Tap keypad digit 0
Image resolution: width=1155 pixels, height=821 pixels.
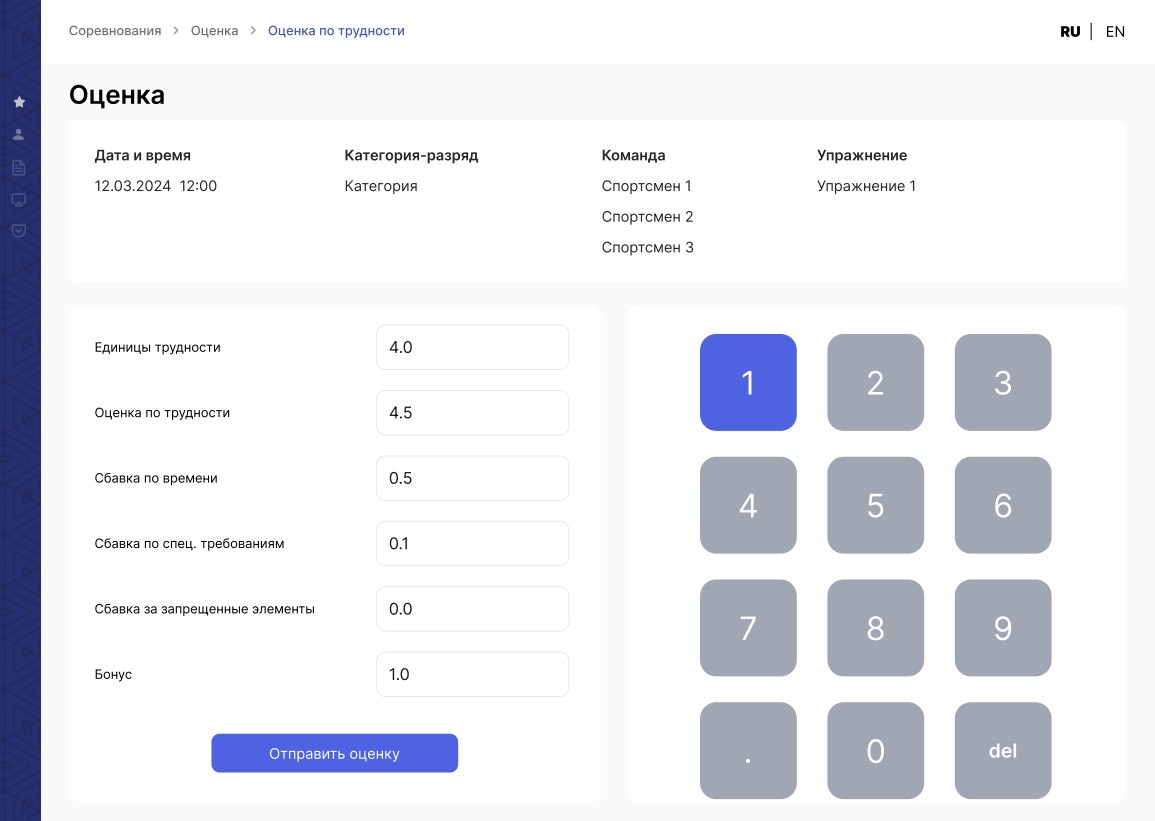[875, 751]
